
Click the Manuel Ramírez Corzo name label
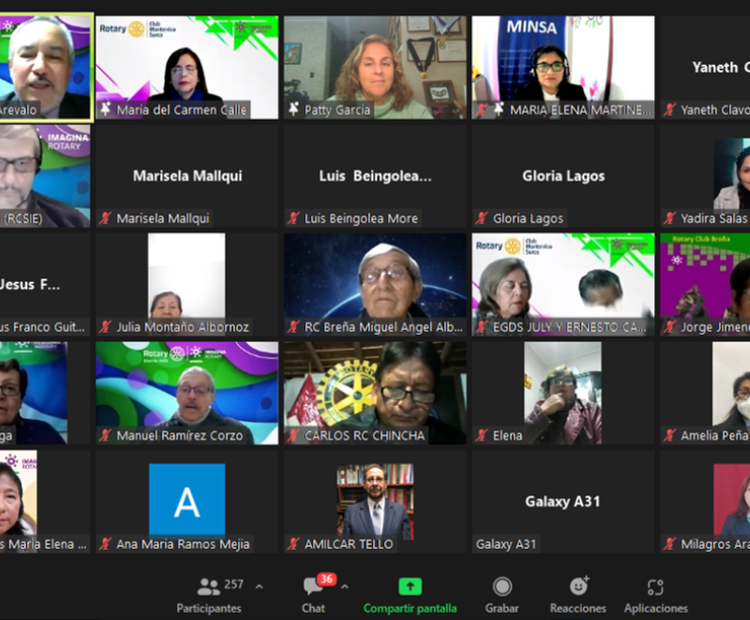[x=179, y=436]
